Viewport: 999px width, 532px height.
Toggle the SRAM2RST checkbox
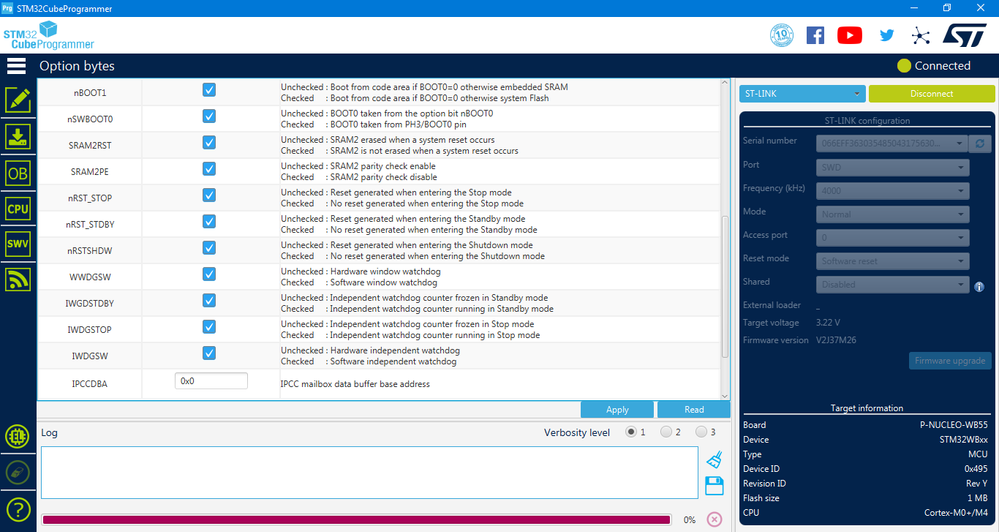(209, 142)
